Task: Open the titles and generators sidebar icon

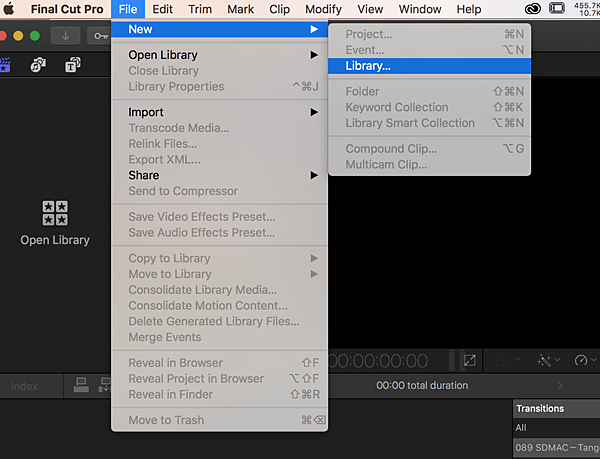Action: (x=73, y=65)
